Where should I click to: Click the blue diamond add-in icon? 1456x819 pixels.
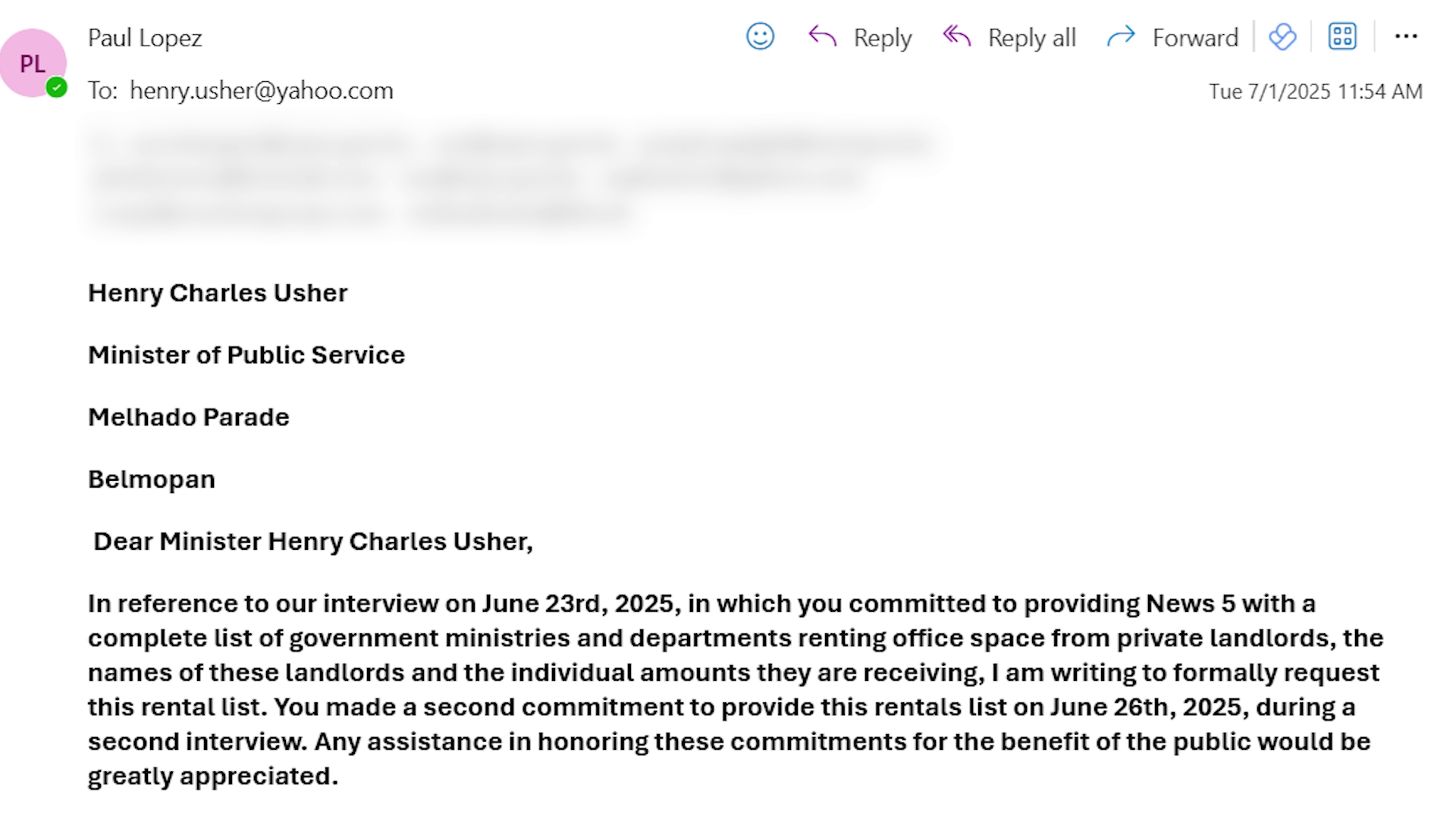(1282, 36)
